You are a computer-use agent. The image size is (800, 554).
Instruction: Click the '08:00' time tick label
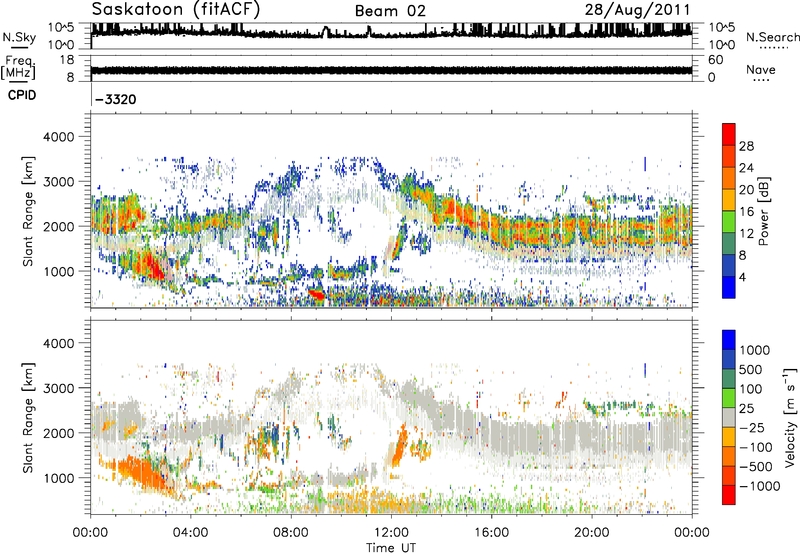pos(290,533)
